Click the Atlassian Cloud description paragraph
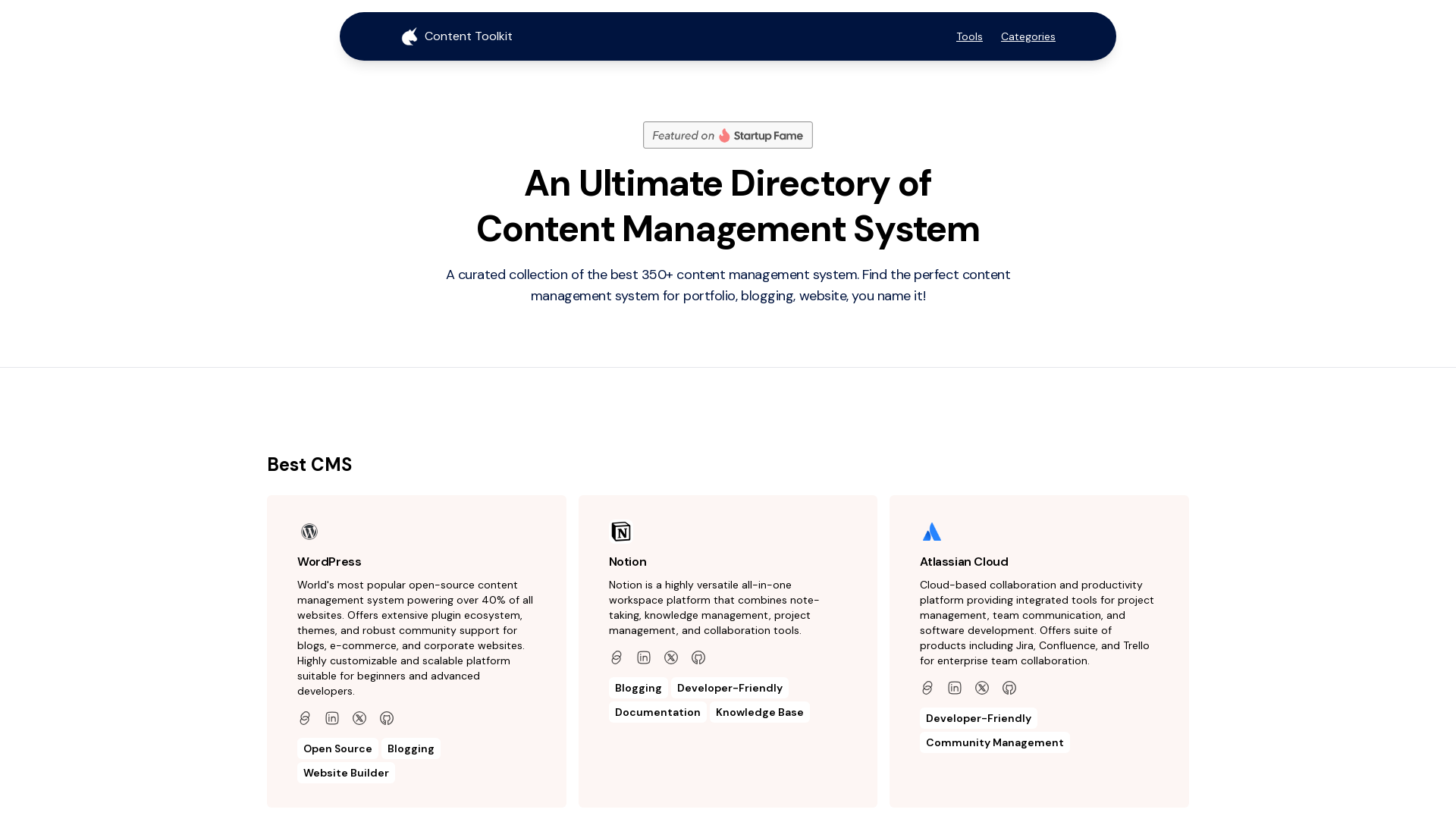Screen dimensions: 1456x819 (x=1037, y=623)
